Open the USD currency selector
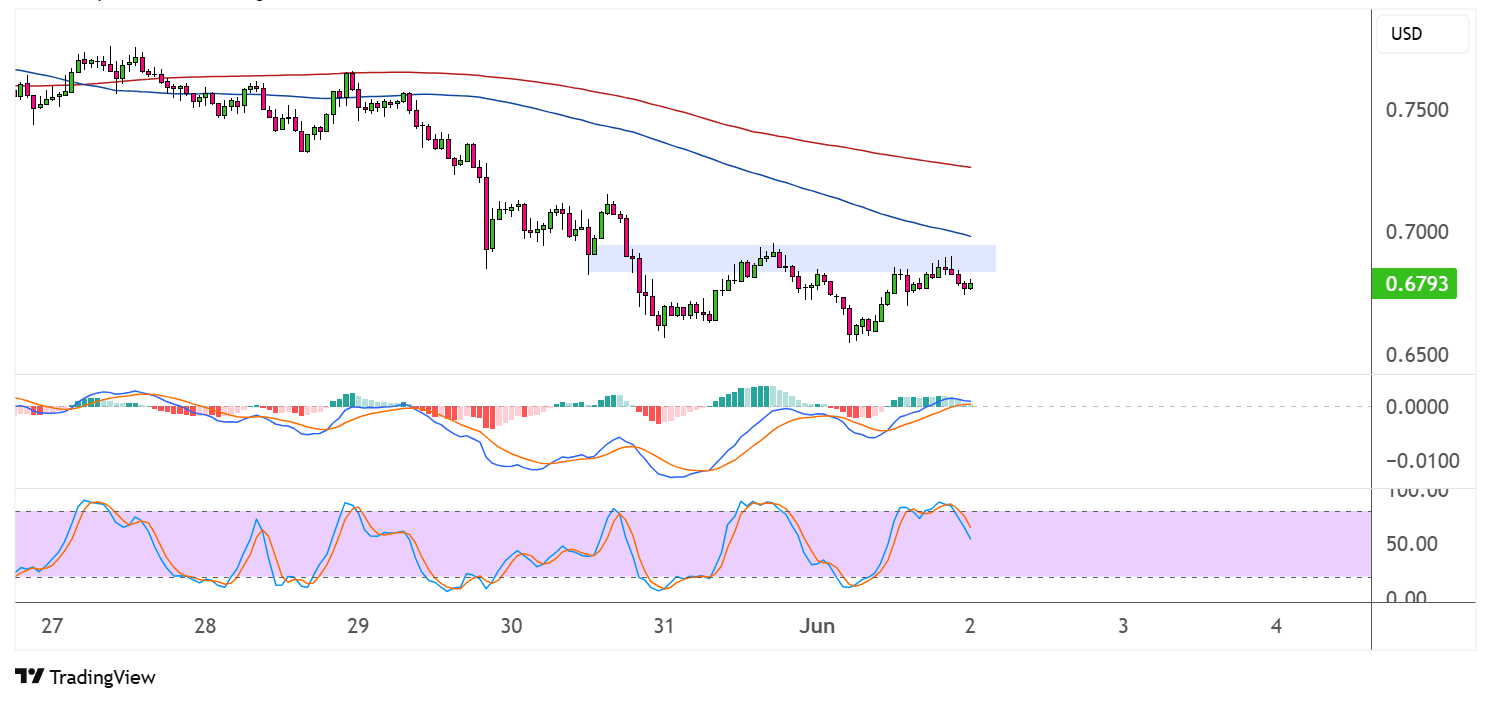This screenshot has width=1491, height=703. 1423,34
